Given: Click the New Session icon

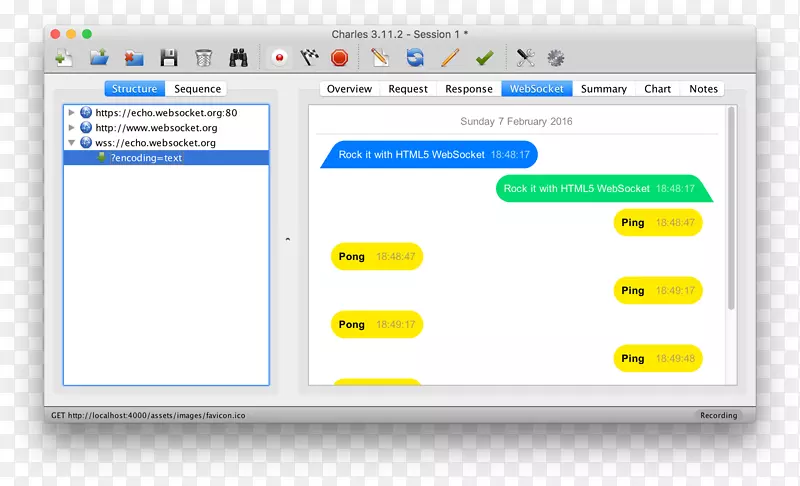Looking at the screenshot, I should click(x=64, y=58).
